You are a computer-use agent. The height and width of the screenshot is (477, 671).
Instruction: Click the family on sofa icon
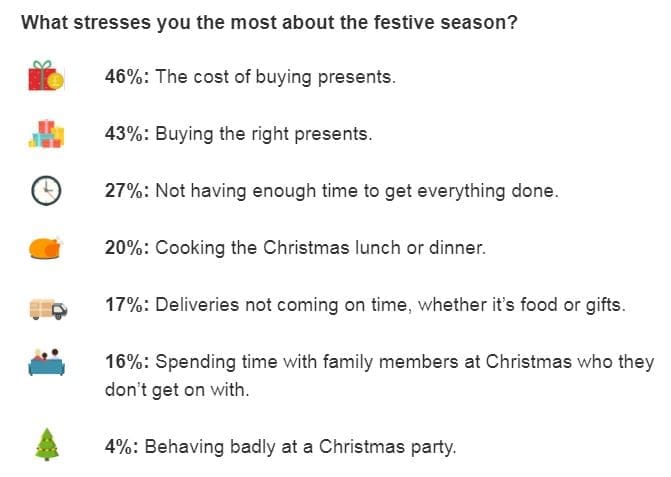(x=46, y=363)
